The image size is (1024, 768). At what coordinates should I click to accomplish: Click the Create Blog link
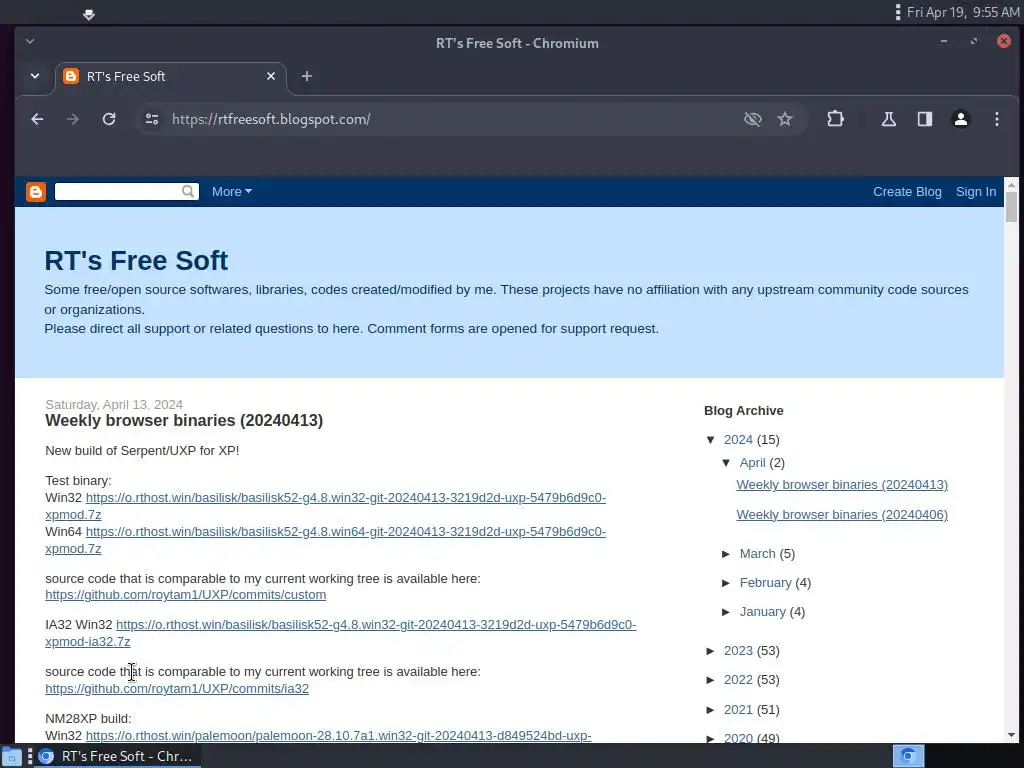(x=907, y=192)
